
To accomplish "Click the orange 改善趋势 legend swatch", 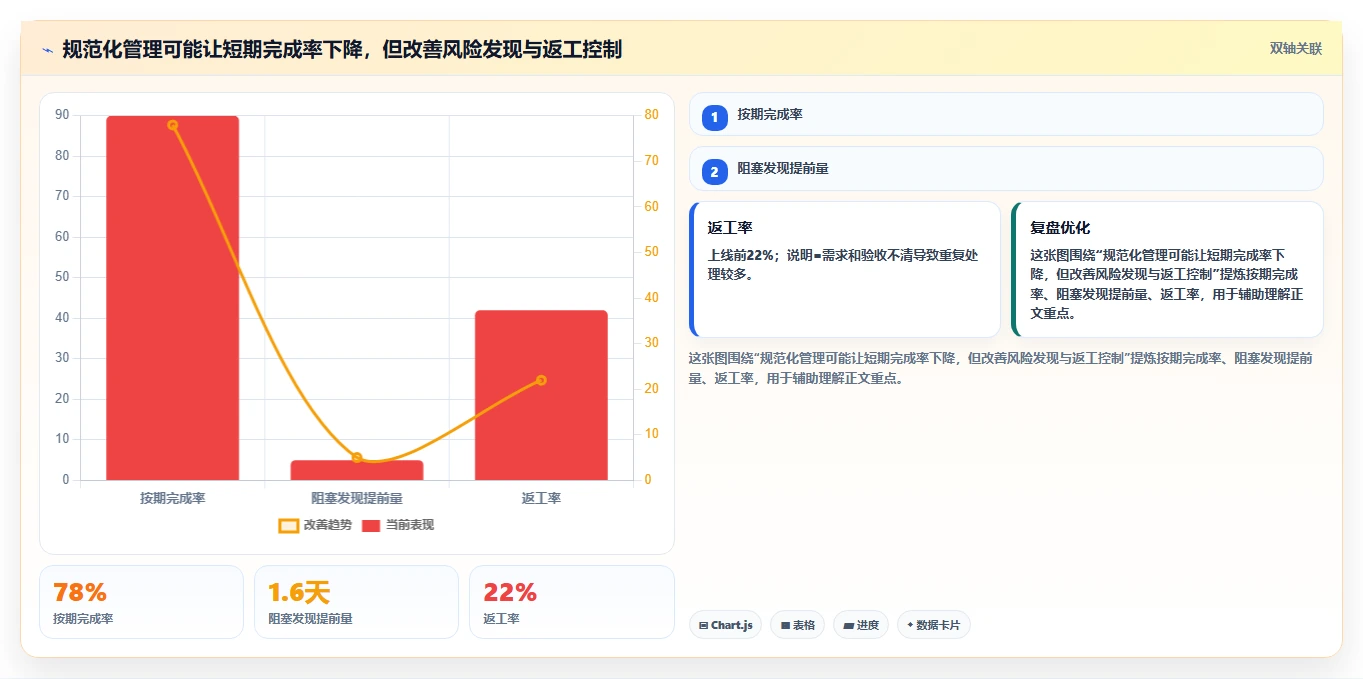I will (288, 525).
